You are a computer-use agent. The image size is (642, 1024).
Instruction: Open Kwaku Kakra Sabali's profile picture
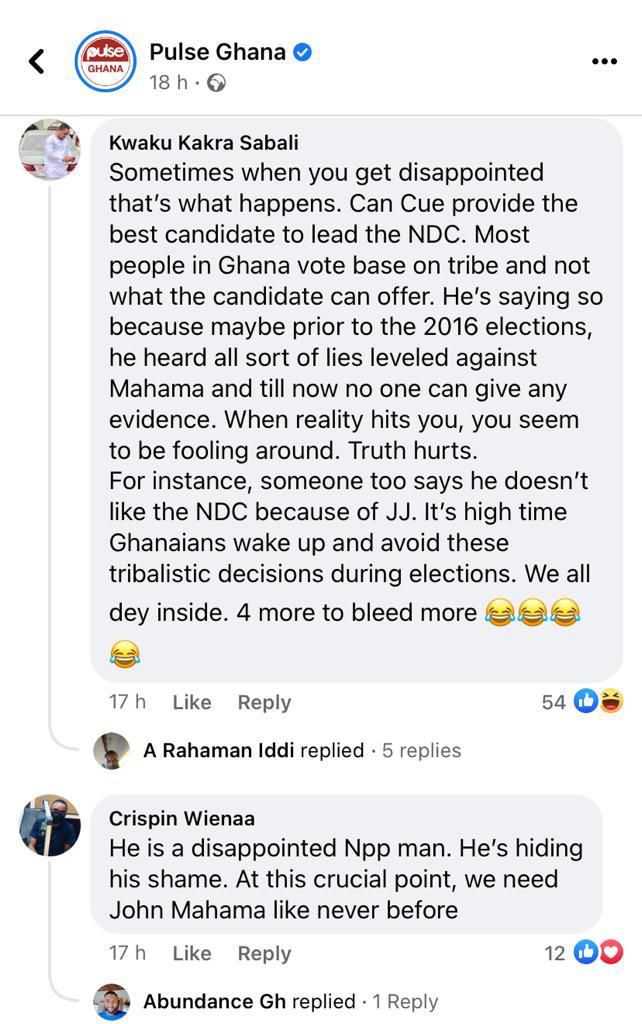point(50,149)
